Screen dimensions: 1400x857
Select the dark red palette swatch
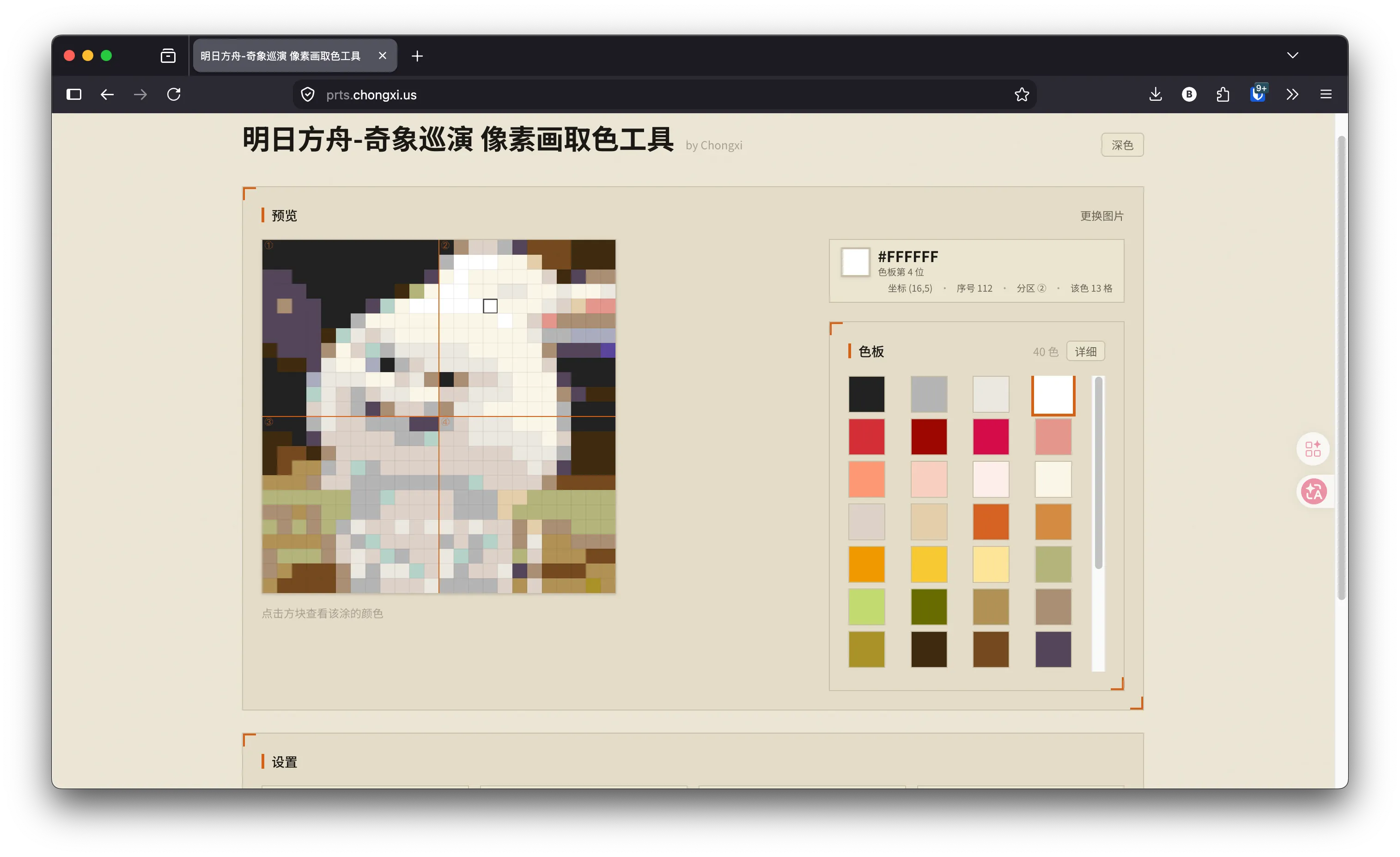click(x=928, y=436)
